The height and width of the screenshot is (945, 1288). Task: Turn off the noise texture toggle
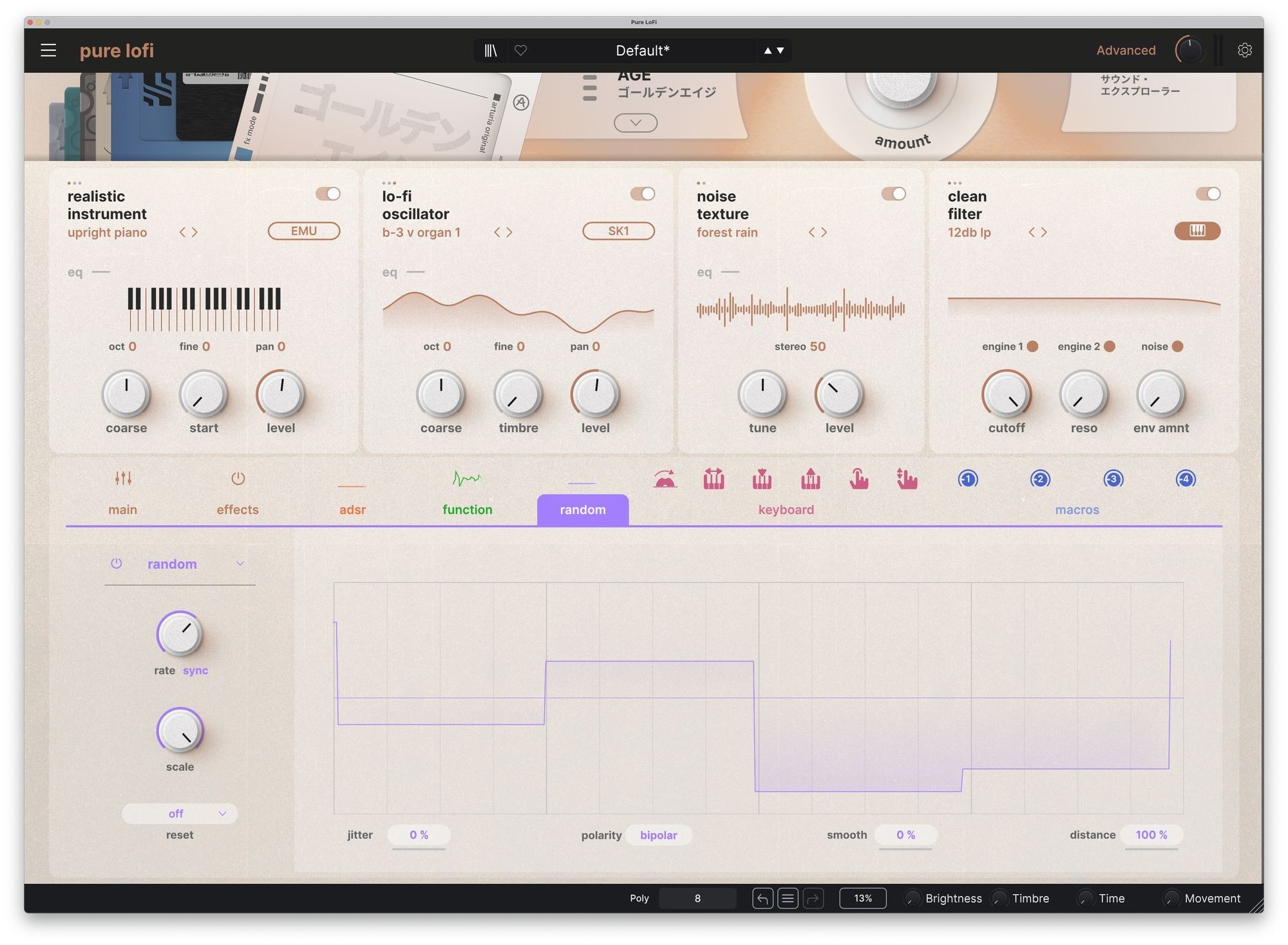coord(893,194)
